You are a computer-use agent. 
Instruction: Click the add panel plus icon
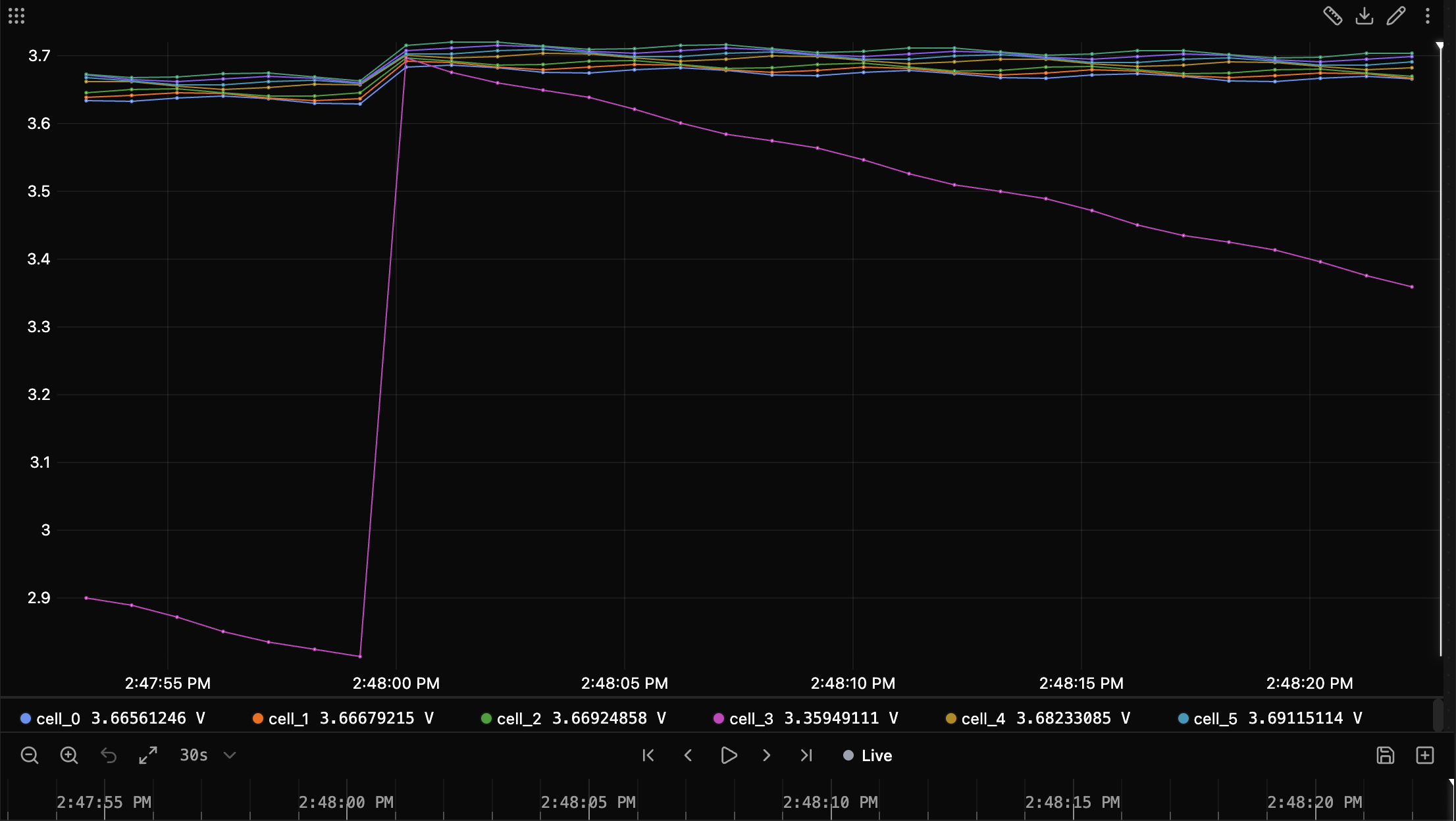pos(1425,755)
